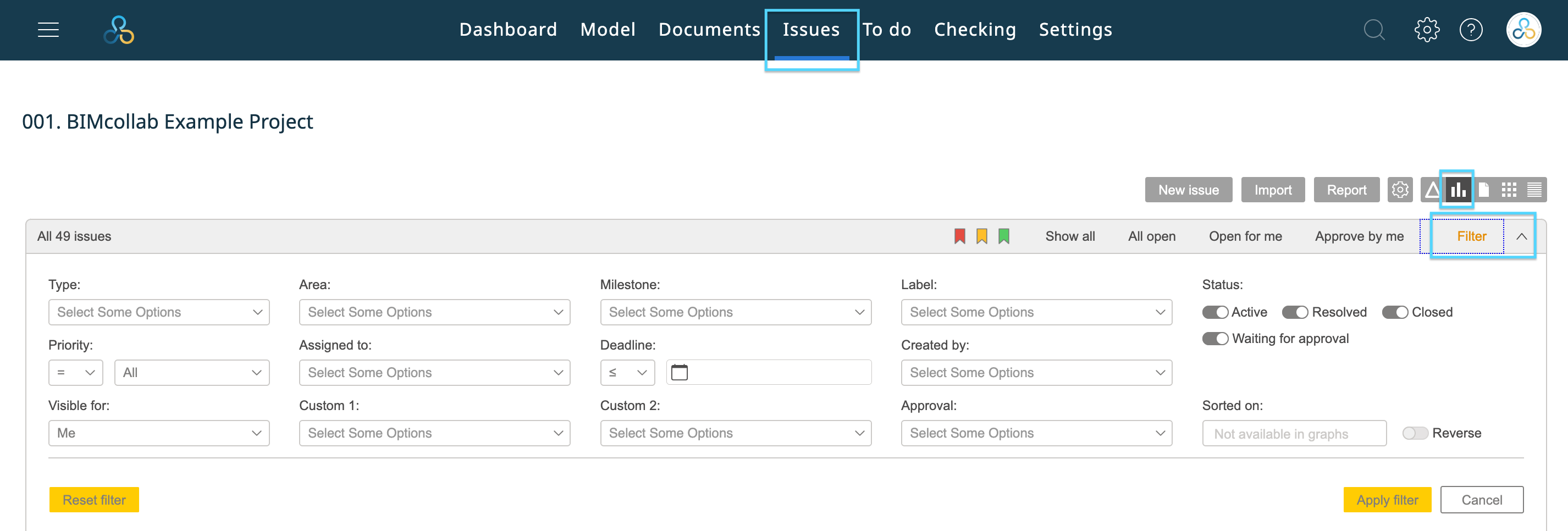Open the Milestone options dropdown
Screen dimensions: 1568x531
point(735,312)
